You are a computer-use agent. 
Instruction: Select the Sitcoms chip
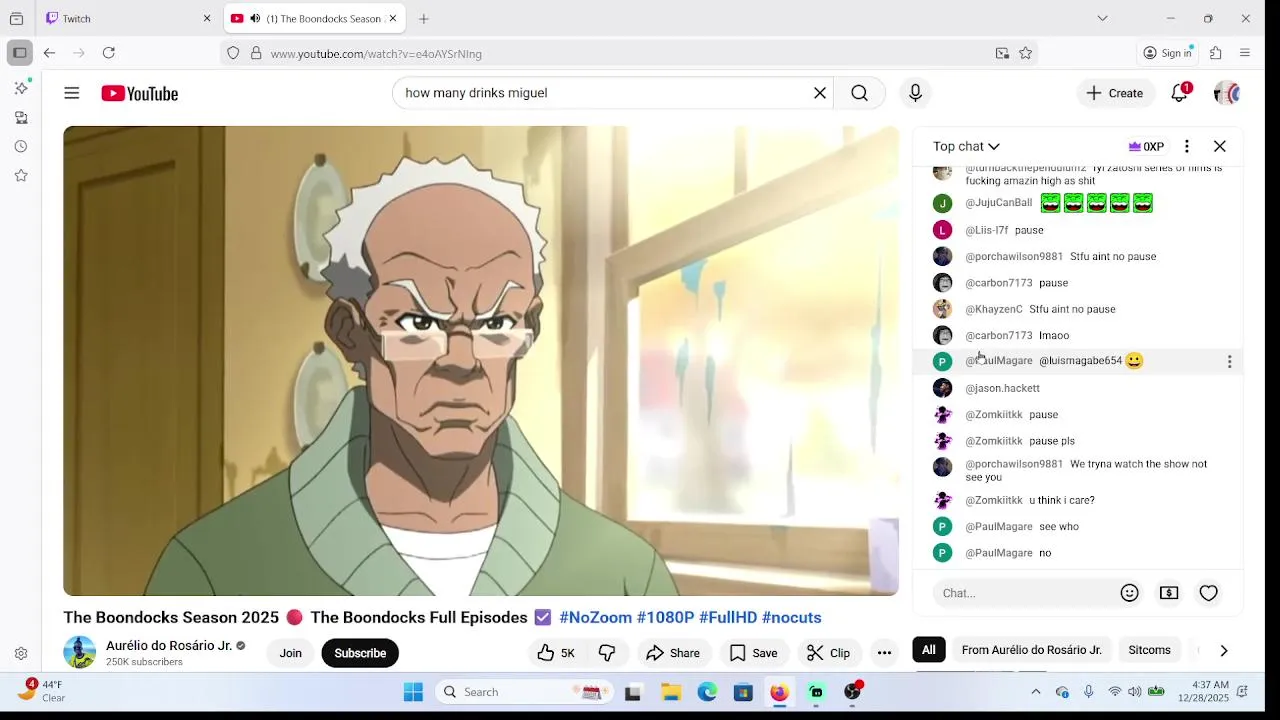tap(1149, 650)
